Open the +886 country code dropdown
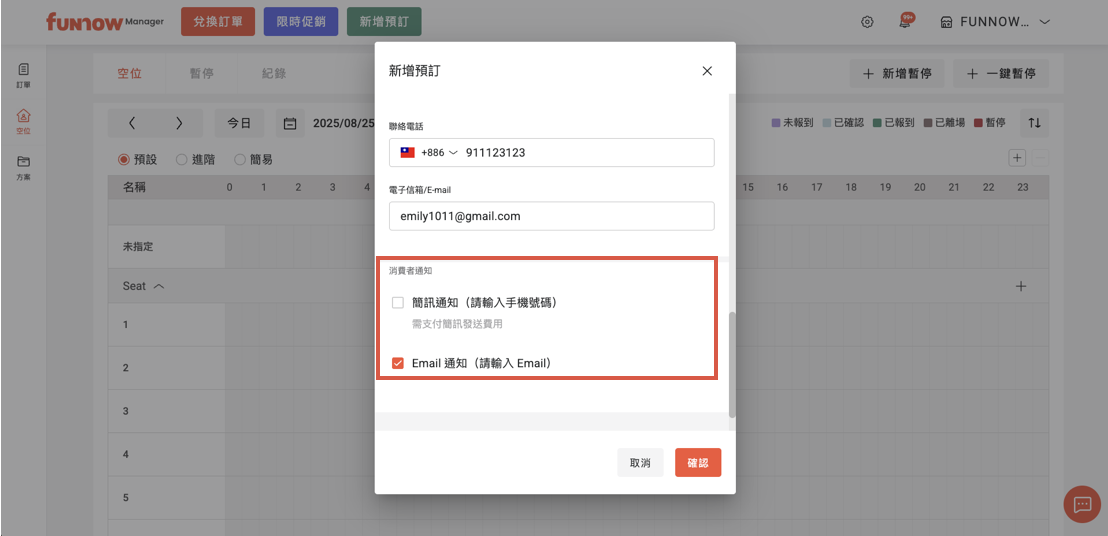This screenshot has width=1108, height=536. (x=429, y=153)
